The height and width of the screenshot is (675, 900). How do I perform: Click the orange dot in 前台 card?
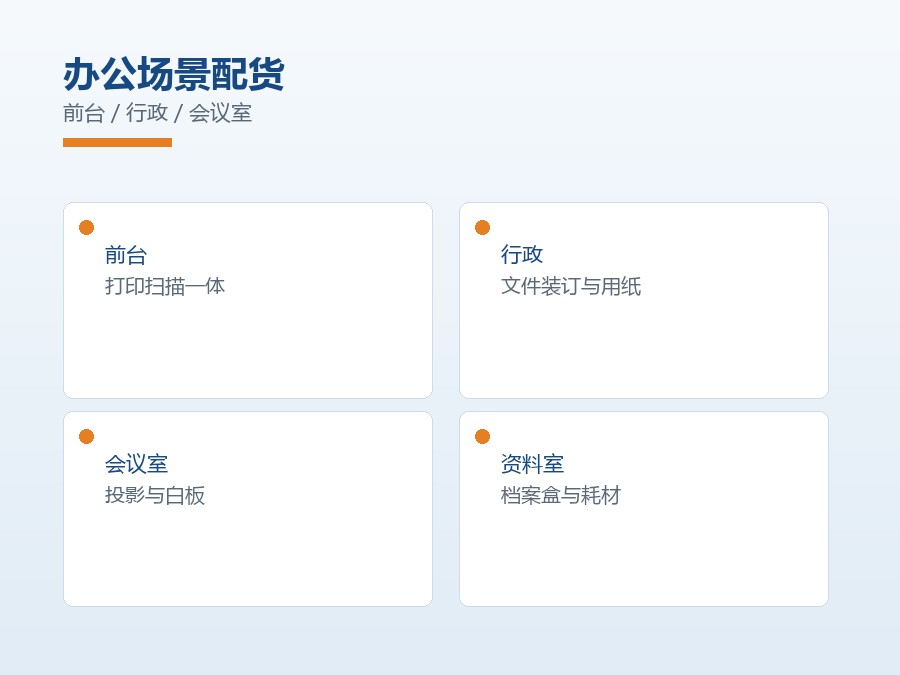click(86, 227)
